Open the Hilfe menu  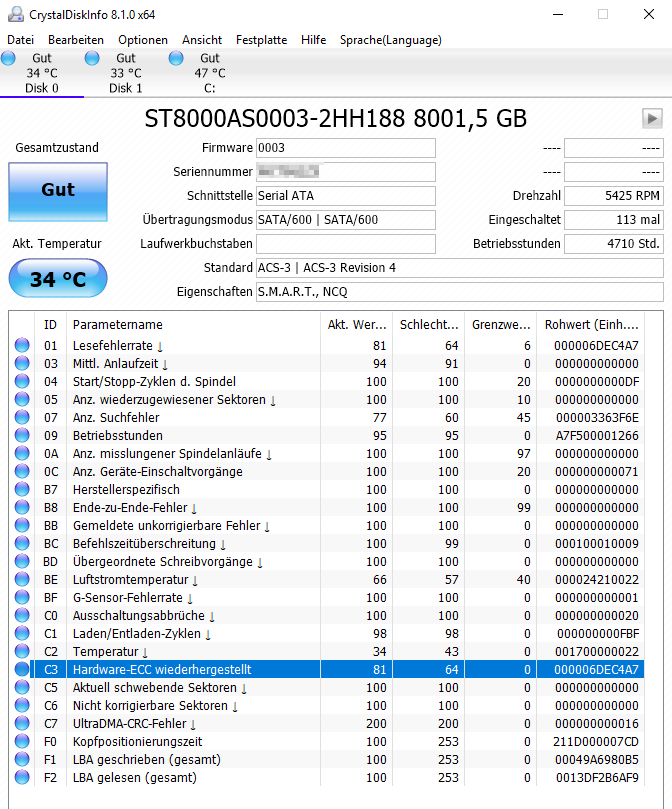313,40
